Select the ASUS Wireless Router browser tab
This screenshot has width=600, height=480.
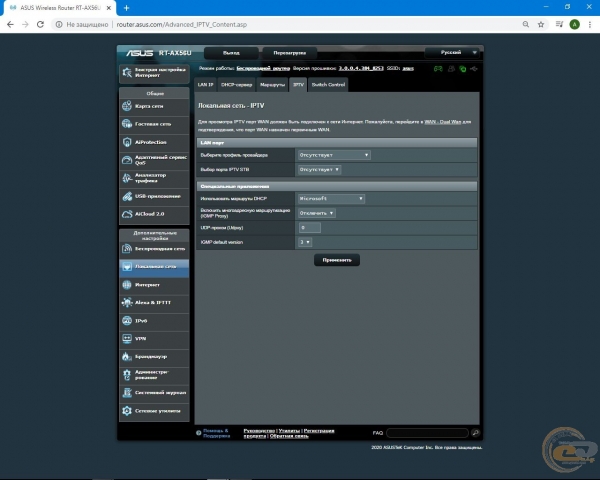(59, 8)
